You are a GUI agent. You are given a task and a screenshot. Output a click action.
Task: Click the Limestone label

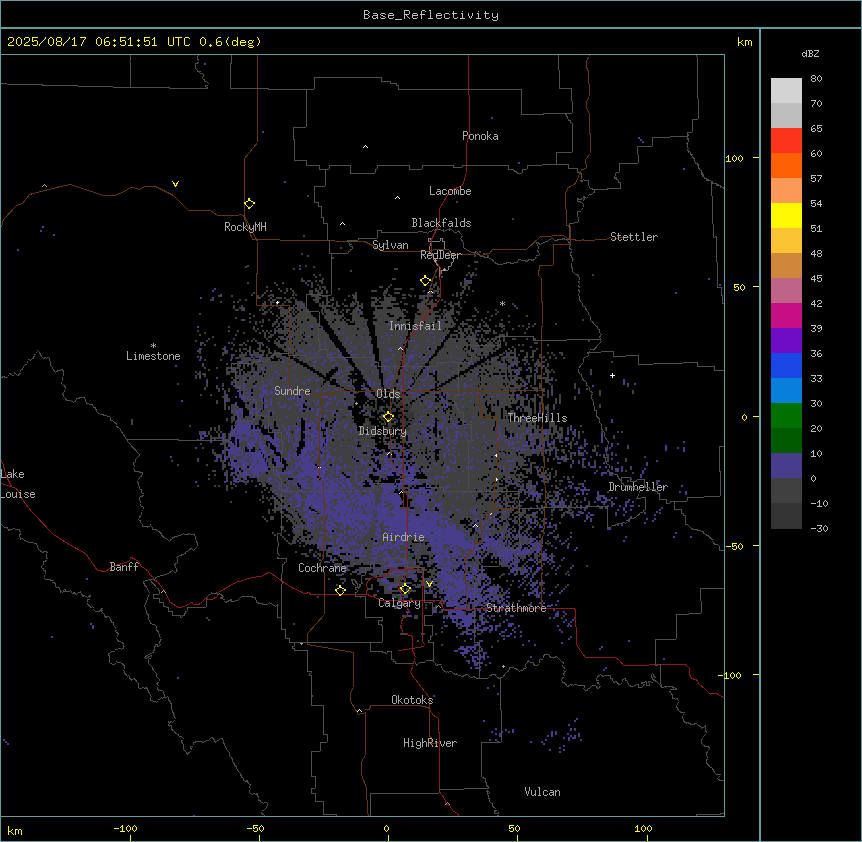[x=153, y=356]
